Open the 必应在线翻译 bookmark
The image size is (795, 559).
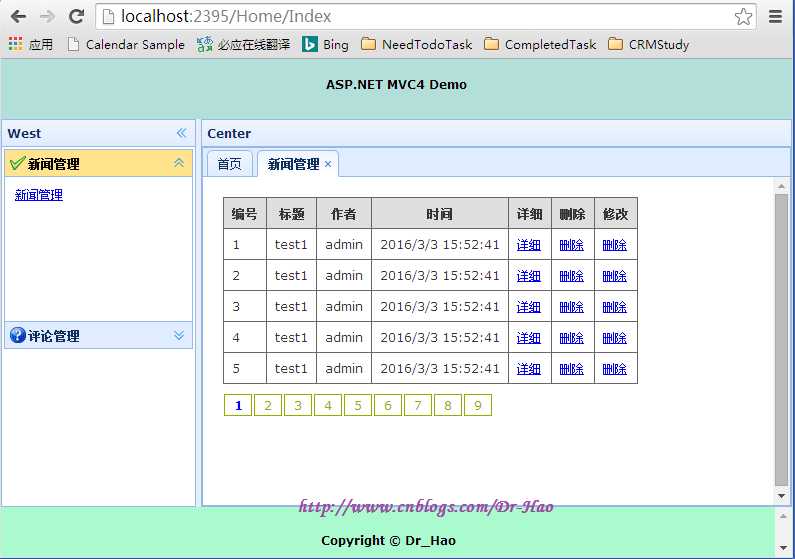pos(243,45)
